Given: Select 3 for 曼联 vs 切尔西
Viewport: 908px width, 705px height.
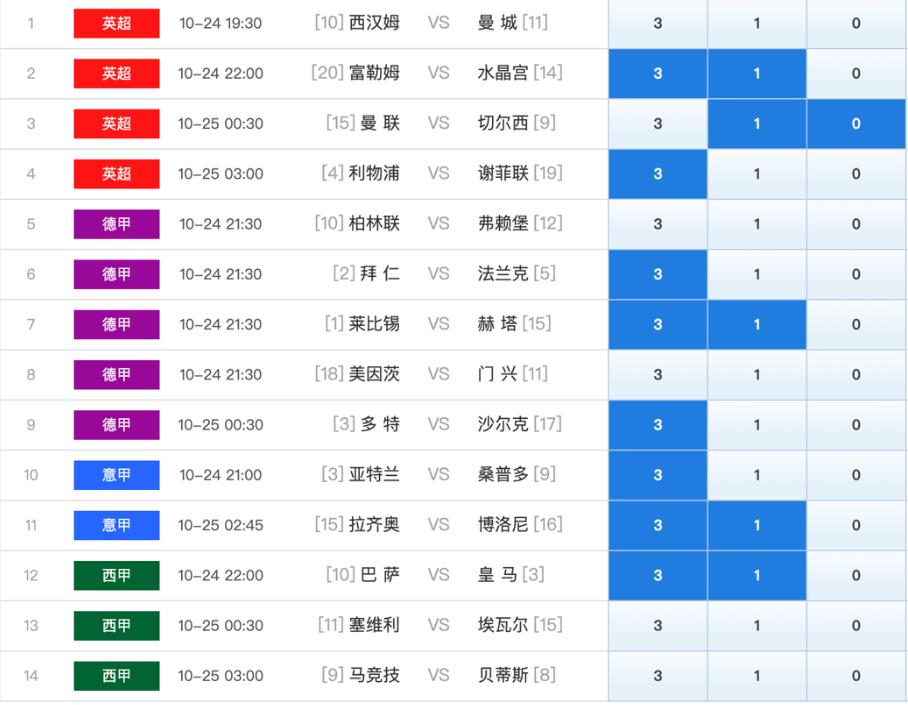Looking at the screenshot, I should (658, 124).
